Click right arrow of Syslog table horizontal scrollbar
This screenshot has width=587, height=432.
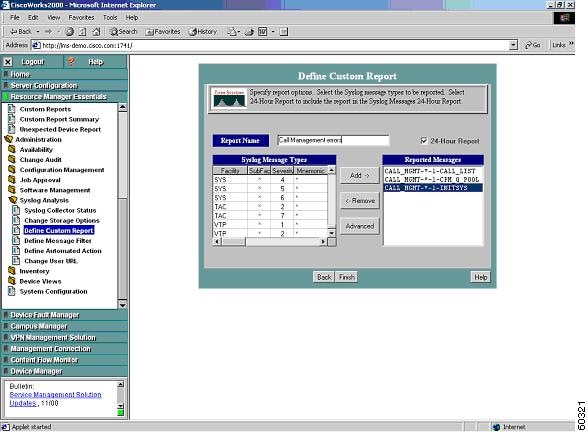[x=323, y=242]
